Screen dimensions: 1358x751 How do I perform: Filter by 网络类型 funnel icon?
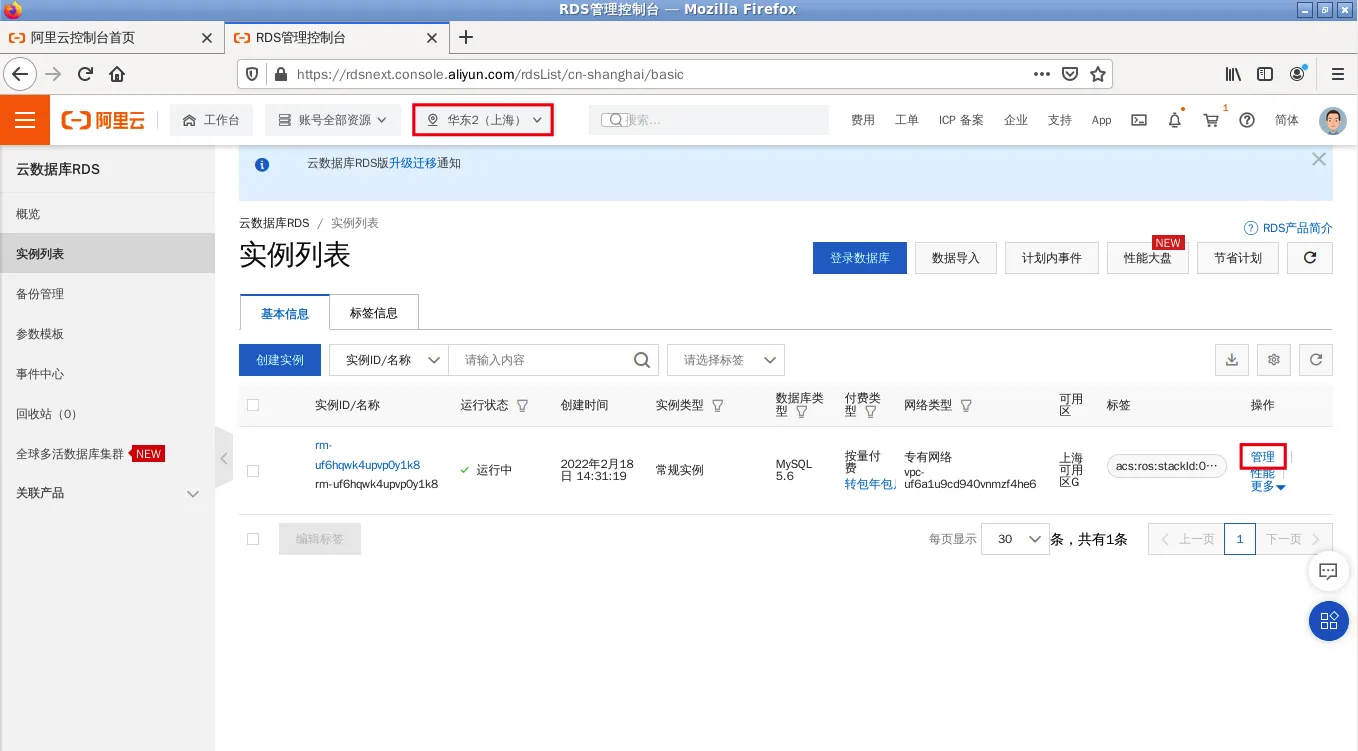click(966, 406)
